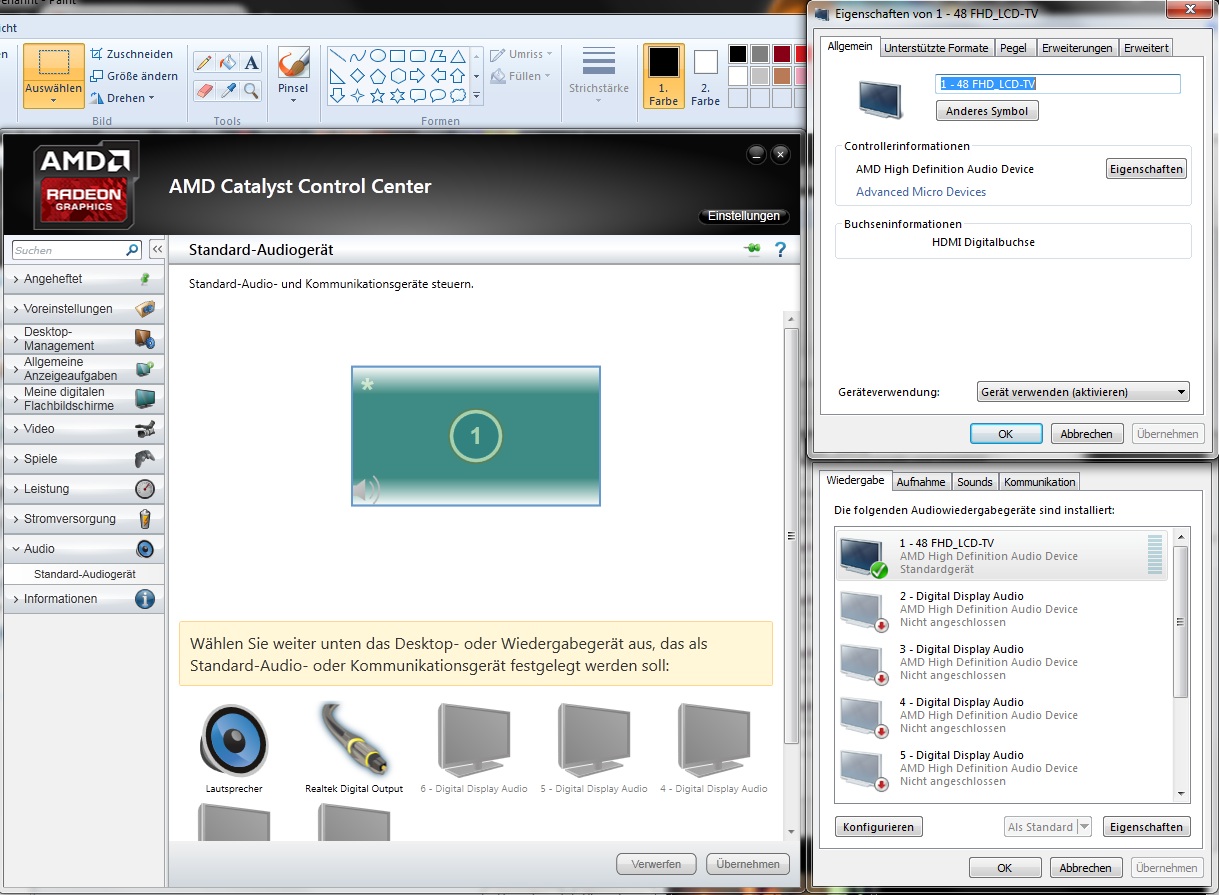Select the 2. Farbe color box
The width and height of the screenshot is (1219, 895).
point(706,76)
